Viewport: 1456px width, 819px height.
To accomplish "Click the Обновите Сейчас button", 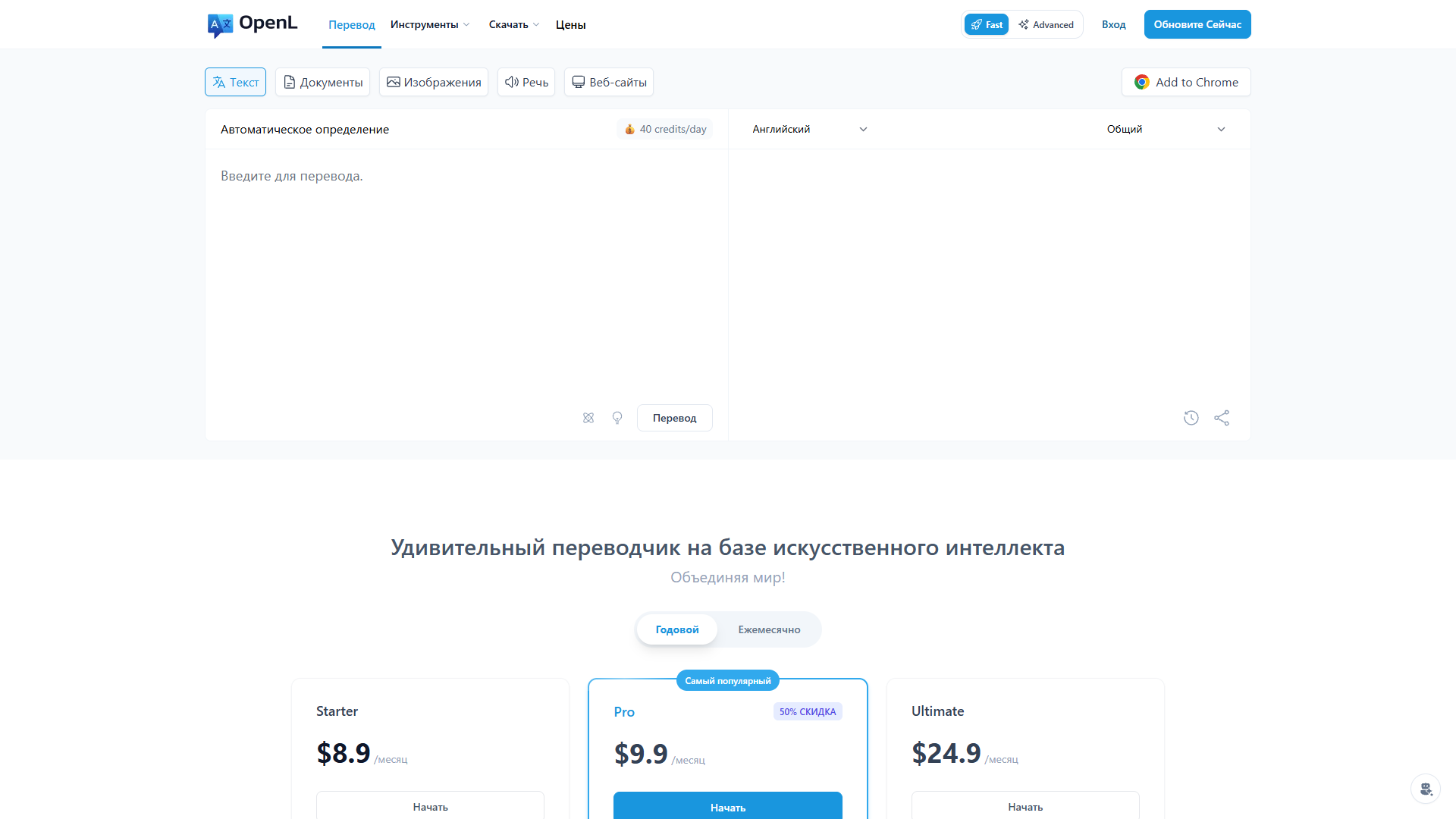I will [x=1197, y=24].
